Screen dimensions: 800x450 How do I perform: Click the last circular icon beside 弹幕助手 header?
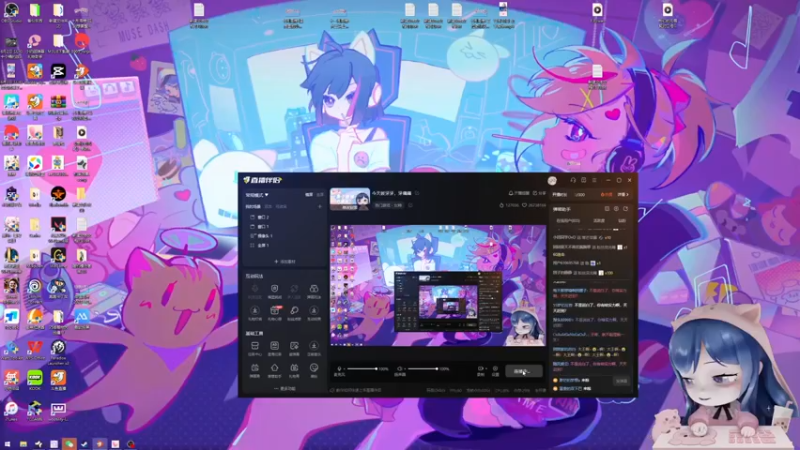pos(626,209)
